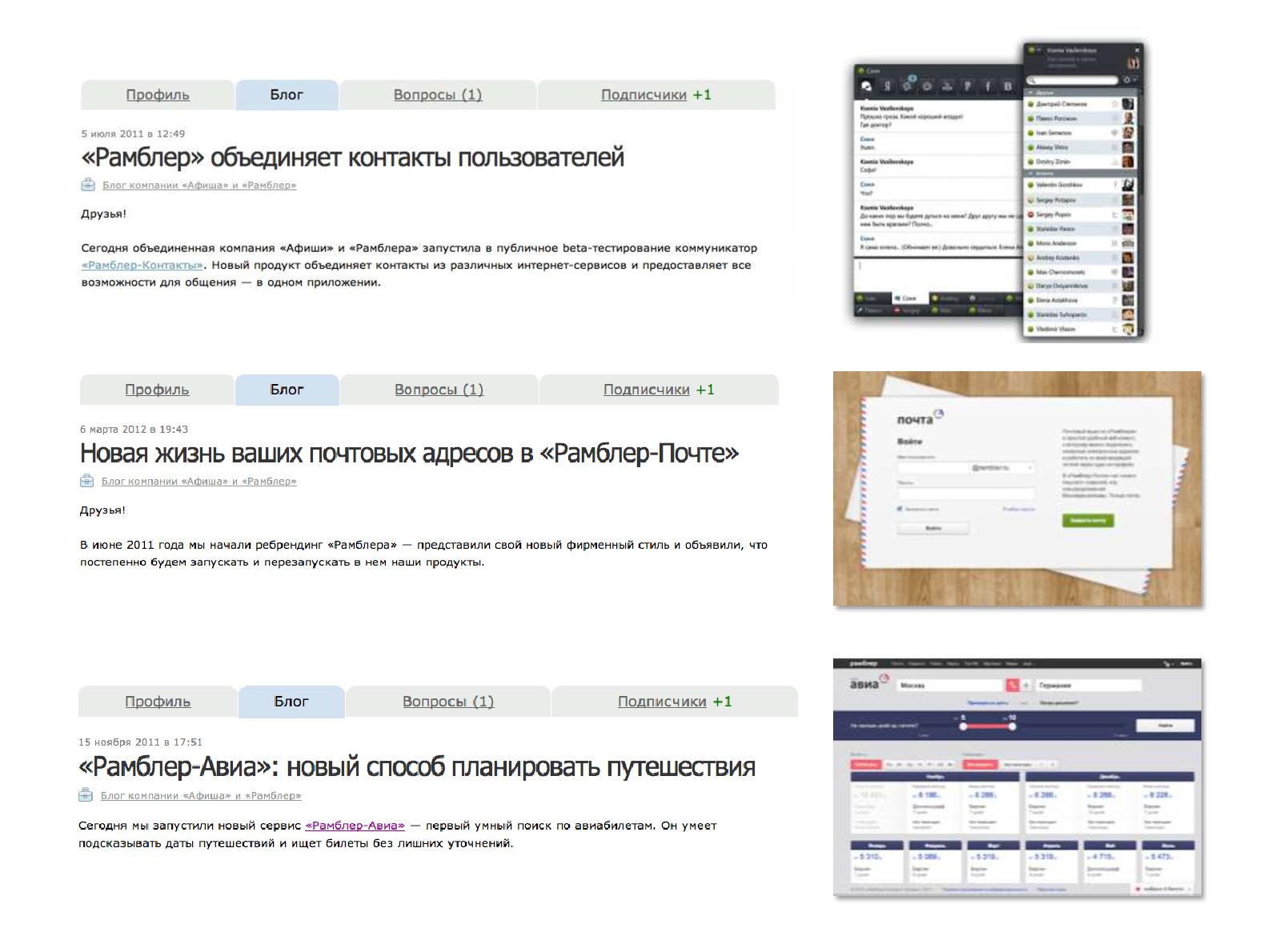Select the chat bubble icon in messenger toolbar
This screenshot has height=952, width=1271.
[x=866, y=86]
